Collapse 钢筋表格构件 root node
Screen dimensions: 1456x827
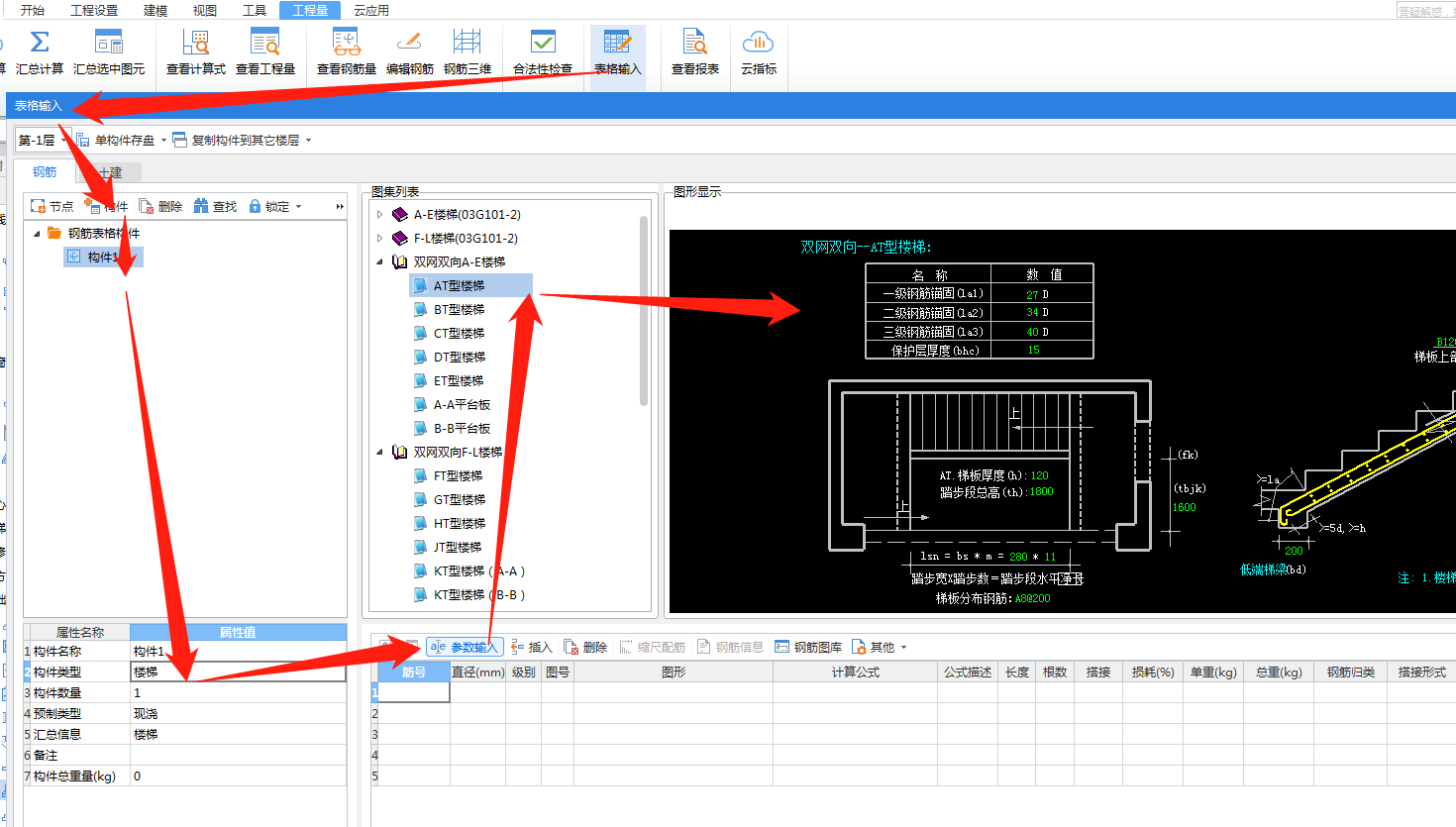coord(37,234)
